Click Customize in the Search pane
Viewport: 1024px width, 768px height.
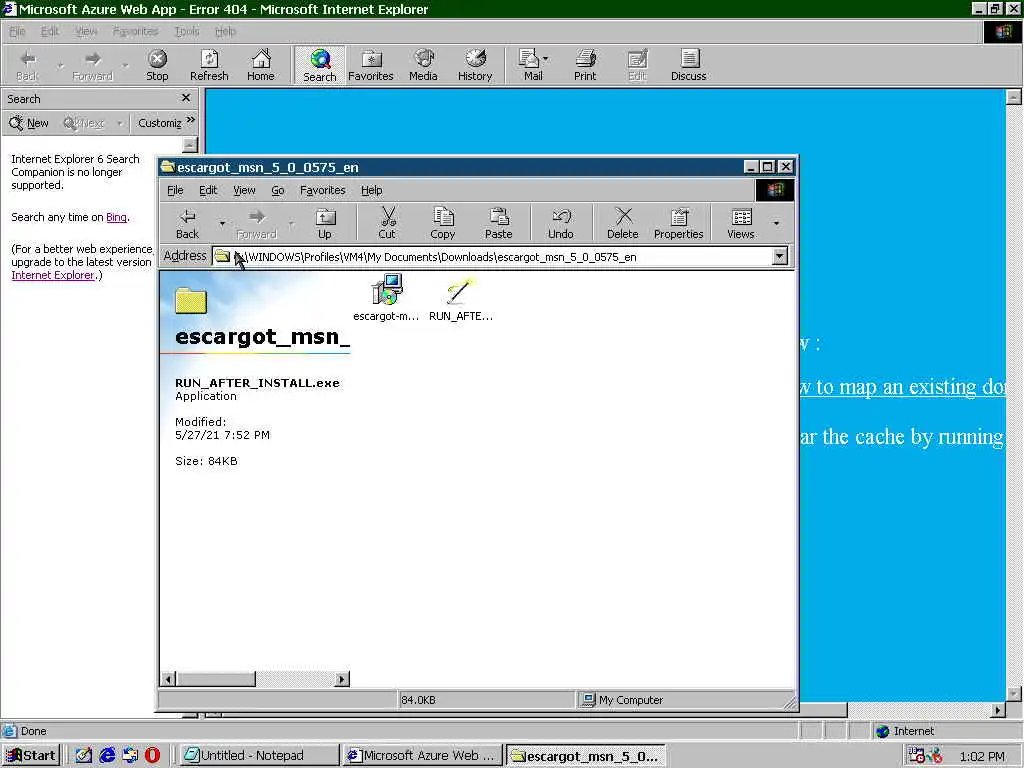click(x=159, y=123)
